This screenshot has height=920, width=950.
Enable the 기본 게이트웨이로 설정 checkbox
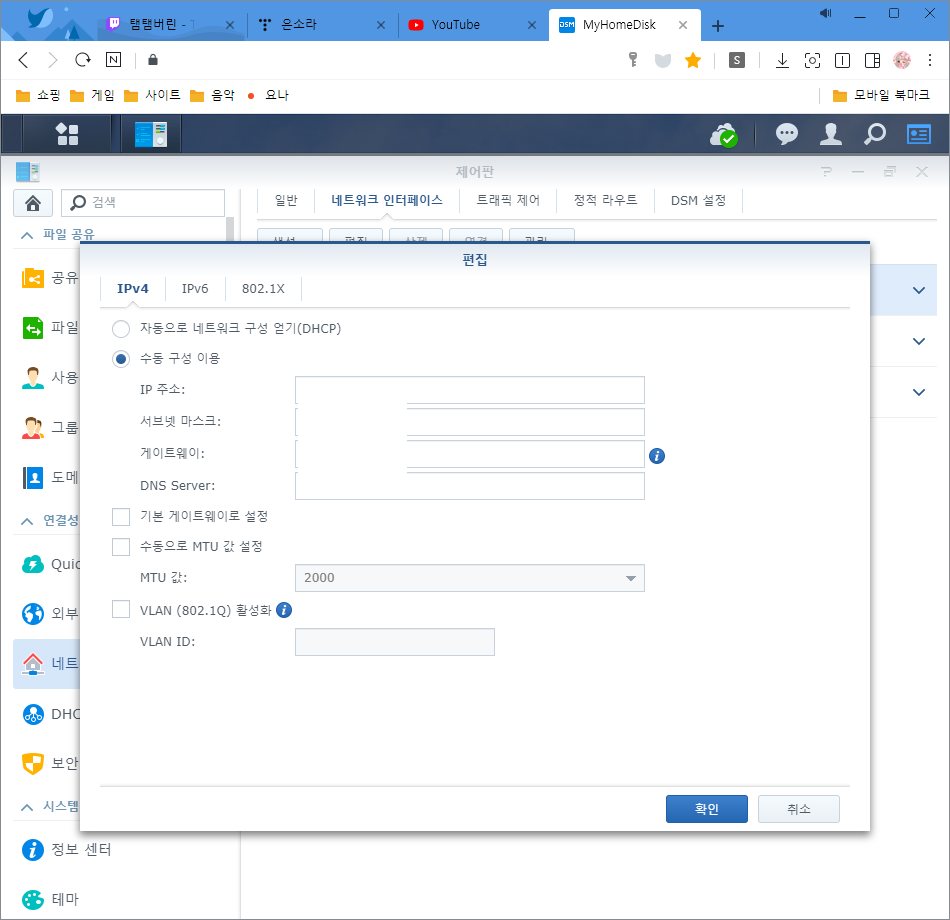[121, 516]
